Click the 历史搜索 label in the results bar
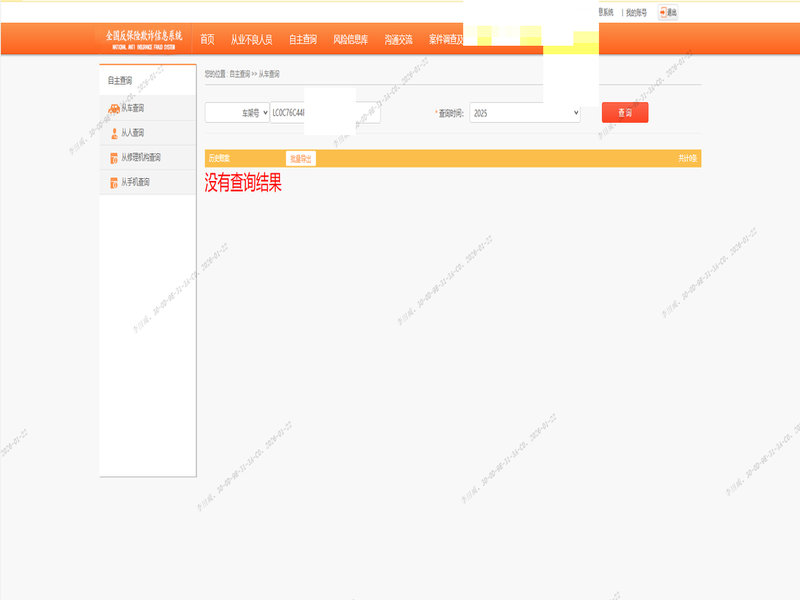The width and height of the screenshot is (800, 600). 218,159
